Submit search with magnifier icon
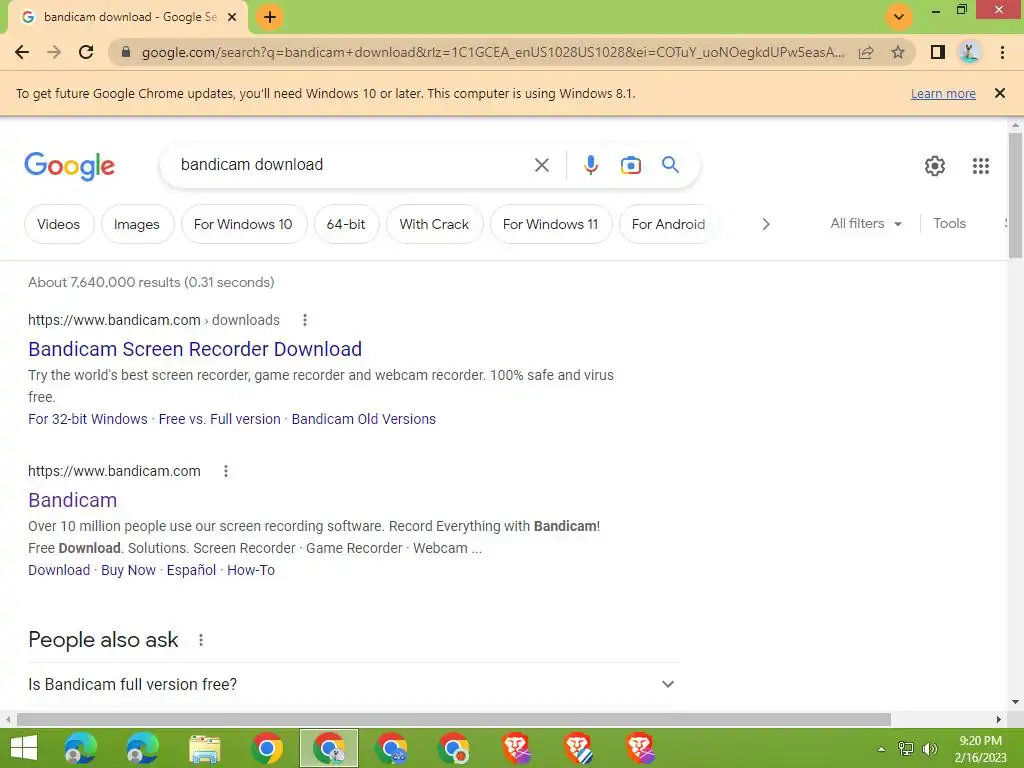 670,165
